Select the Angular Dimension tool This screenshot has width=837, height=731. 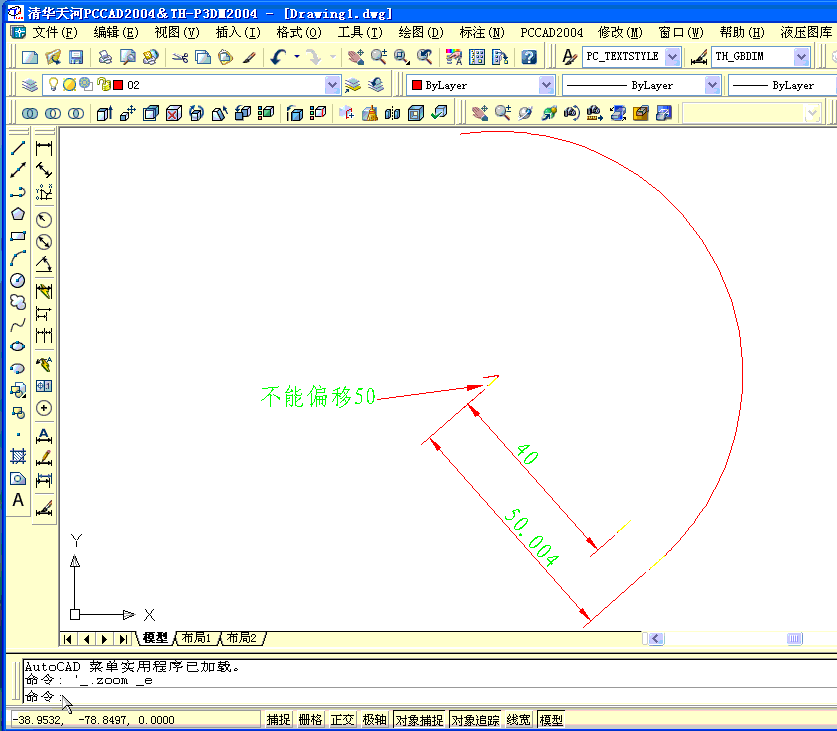[x=44, y=264]
